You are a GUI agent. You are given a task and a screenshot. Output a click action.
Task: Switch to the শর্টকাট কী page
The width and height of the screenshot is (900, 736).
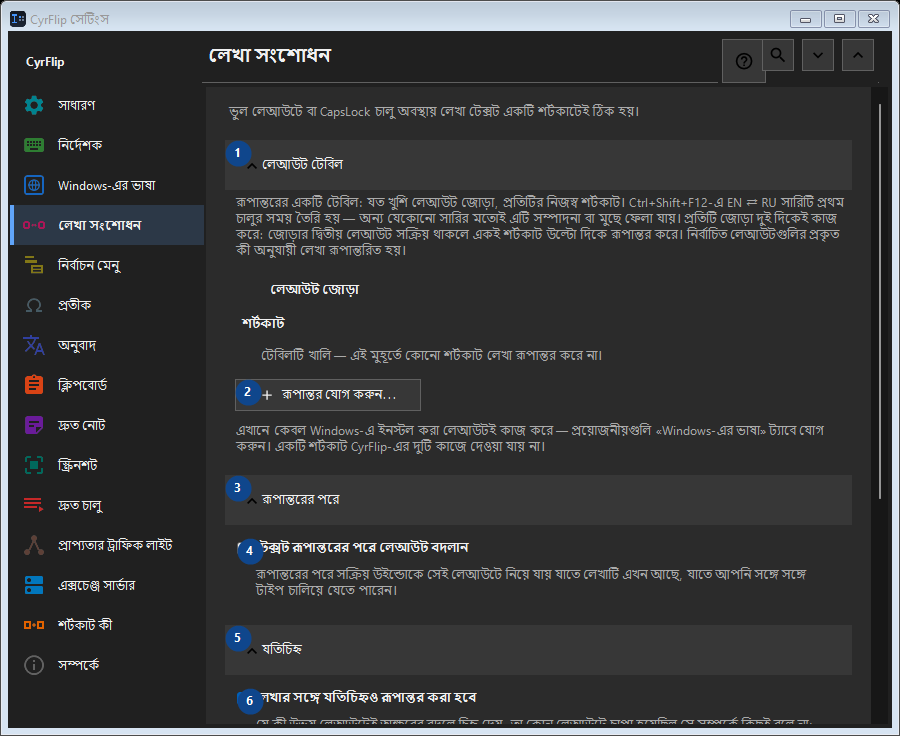coord(107,625)
